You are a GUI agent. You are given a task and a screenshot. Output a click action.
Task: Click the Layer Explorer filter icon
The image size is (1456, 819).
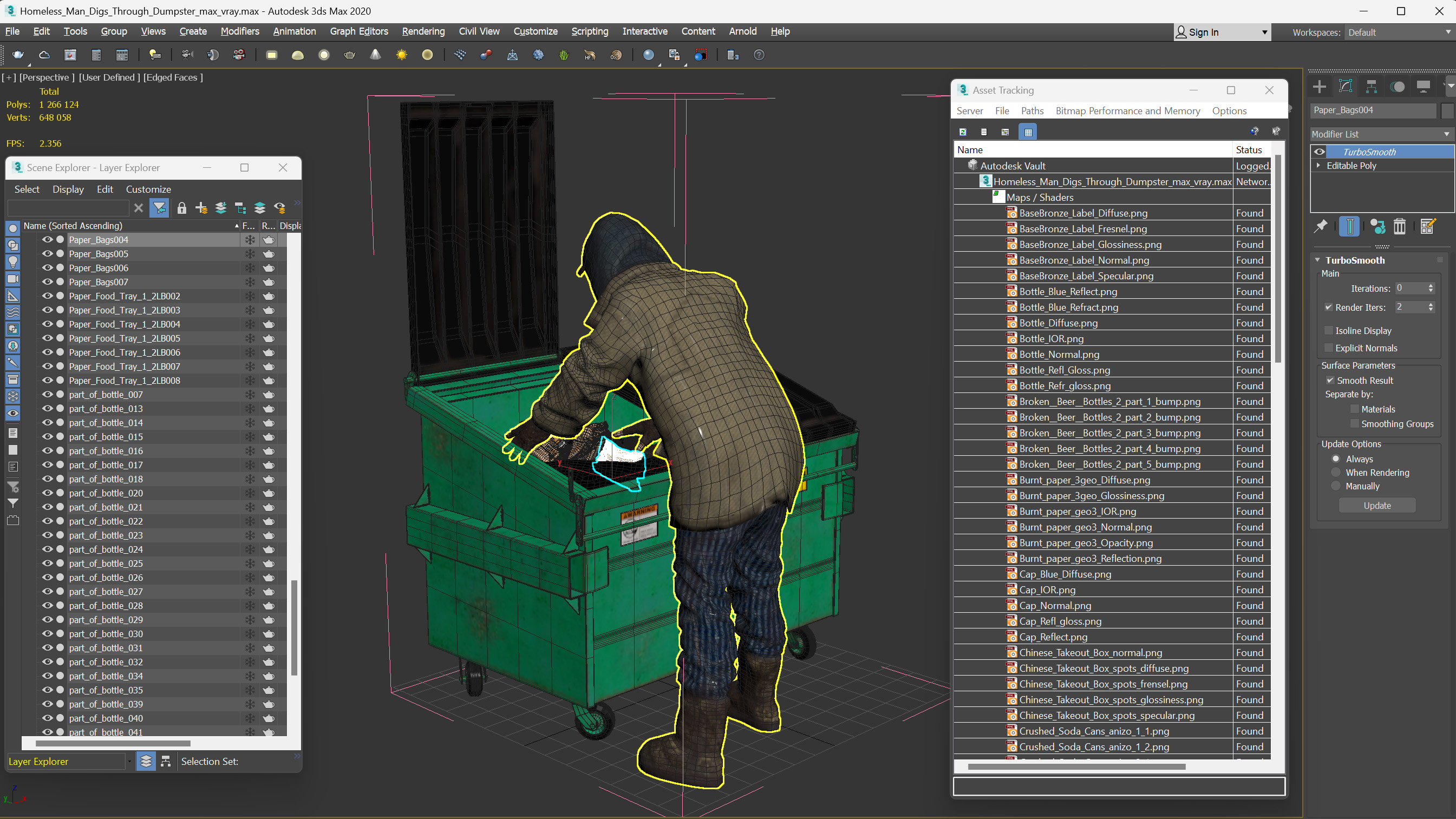(159, 207)
